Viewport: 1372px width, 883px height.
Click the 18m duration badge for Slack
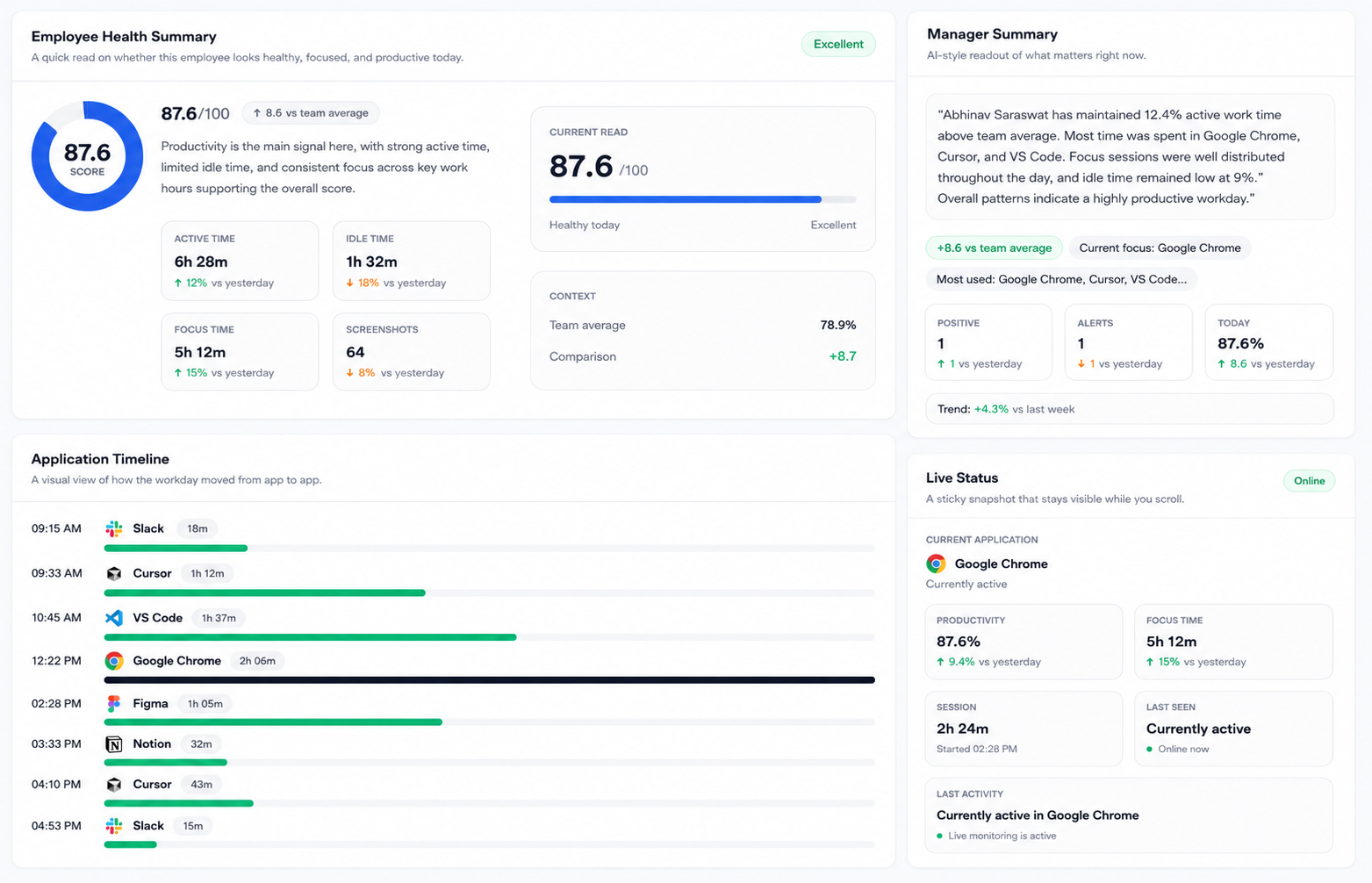click(x=198, y=528)
